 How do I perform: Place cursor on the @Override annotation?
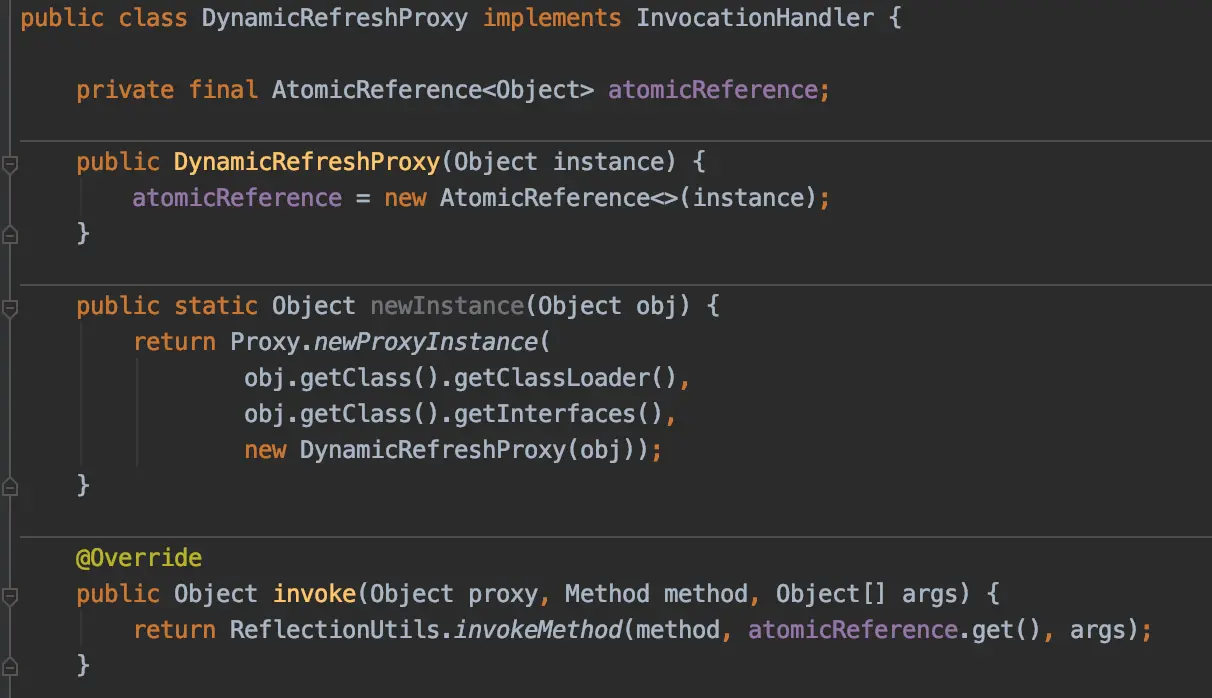pos(138,557)
